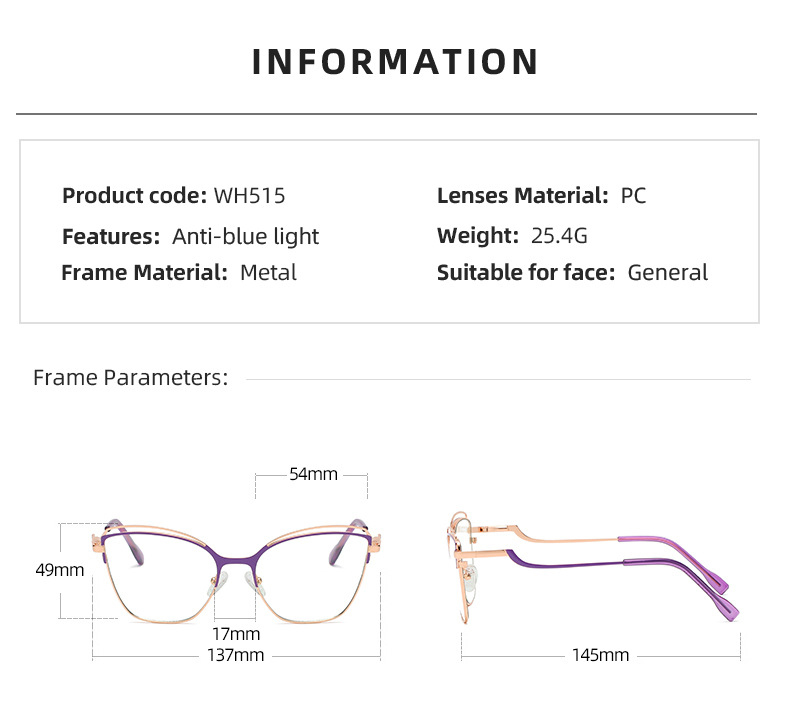Click the 137mm frame width label
Viewport: 790px width, 710px height.
point(235,655)
